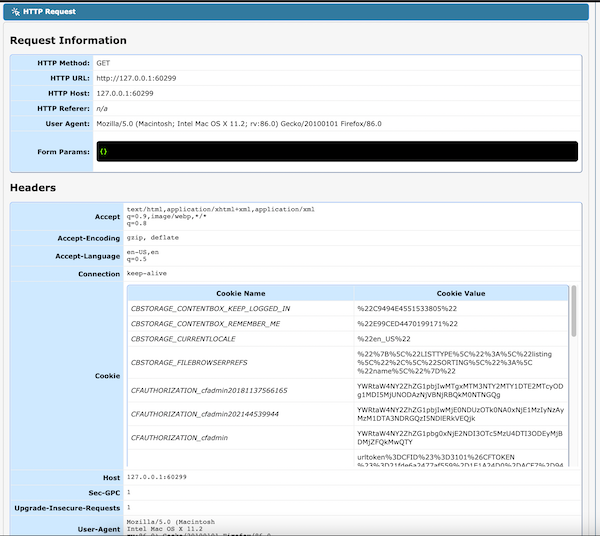Click the Accept-Encoding header label
This screenshot has width=600, height=536.
(x=89, y=238)
